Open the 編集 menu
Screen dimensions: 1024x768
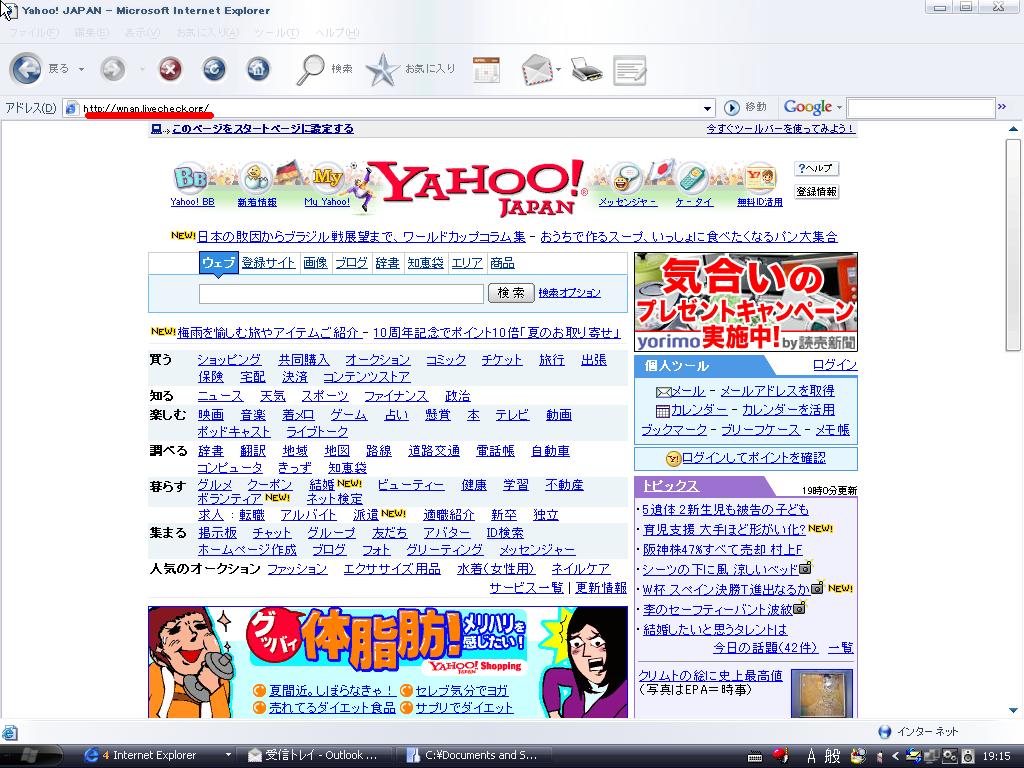point(91,33)
